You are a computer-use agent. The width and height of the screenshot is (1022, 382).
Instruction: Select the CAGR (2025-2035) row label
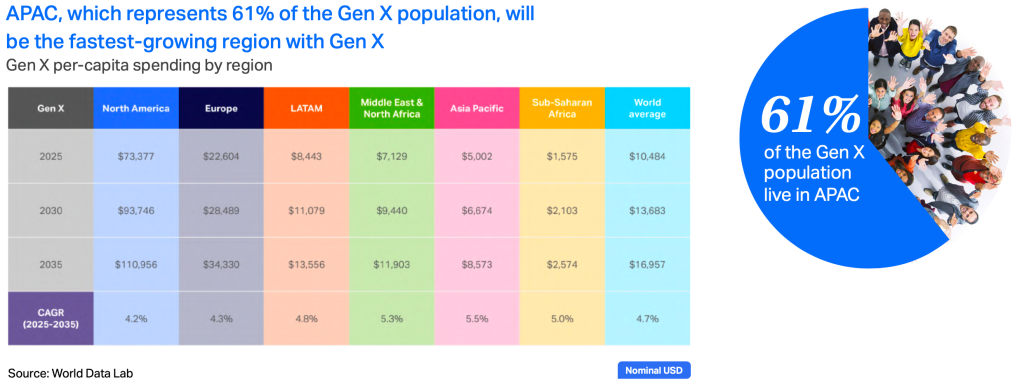pos(50,318)
